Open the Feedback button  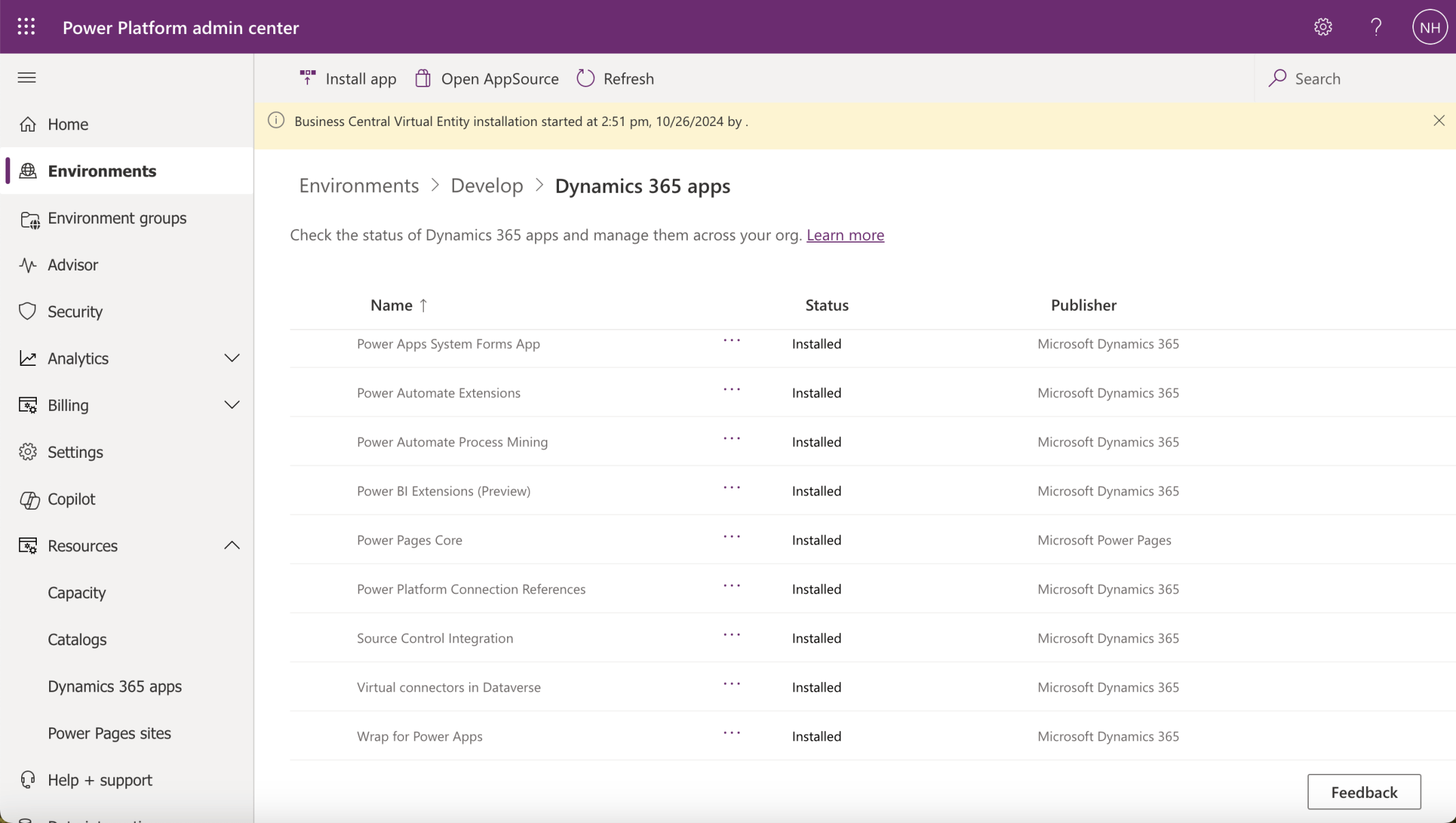click(1363, 792)
